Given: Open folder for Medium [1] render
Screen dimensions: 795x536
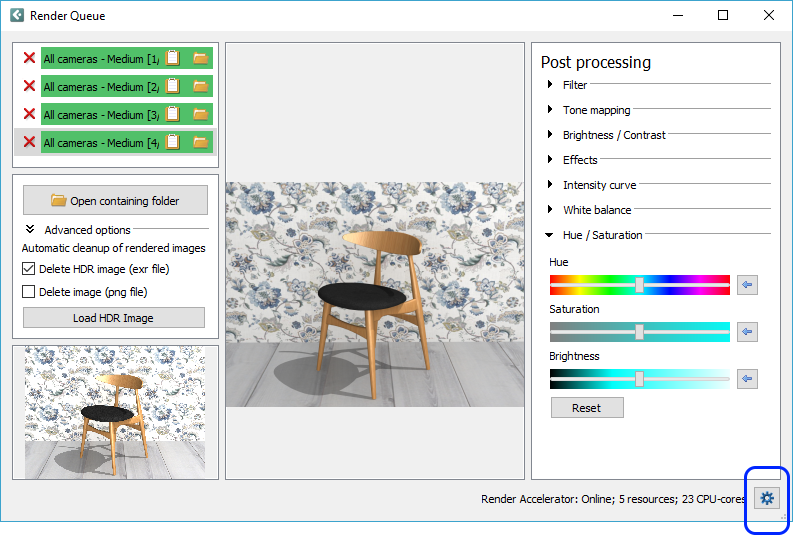Looking at the screenshot, I should [201, 58].
